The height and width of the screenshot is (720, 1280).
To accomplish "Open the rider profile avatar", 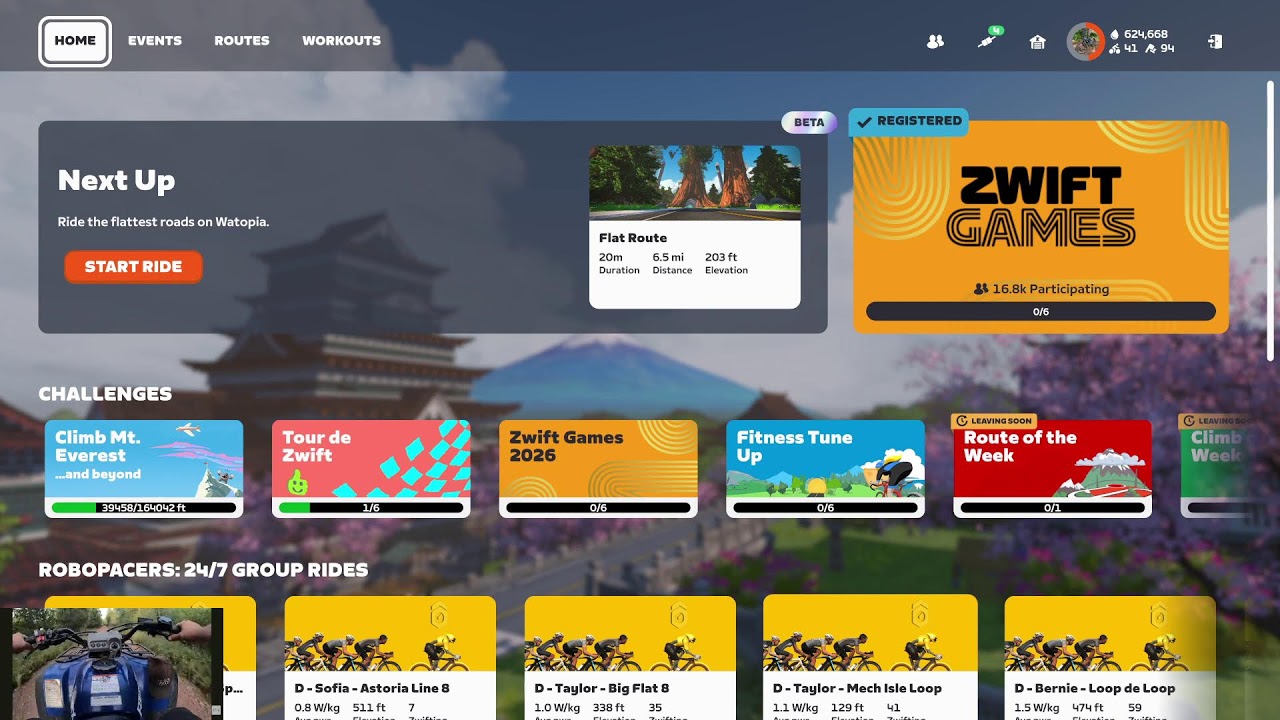I will (x=1085, y=42).
